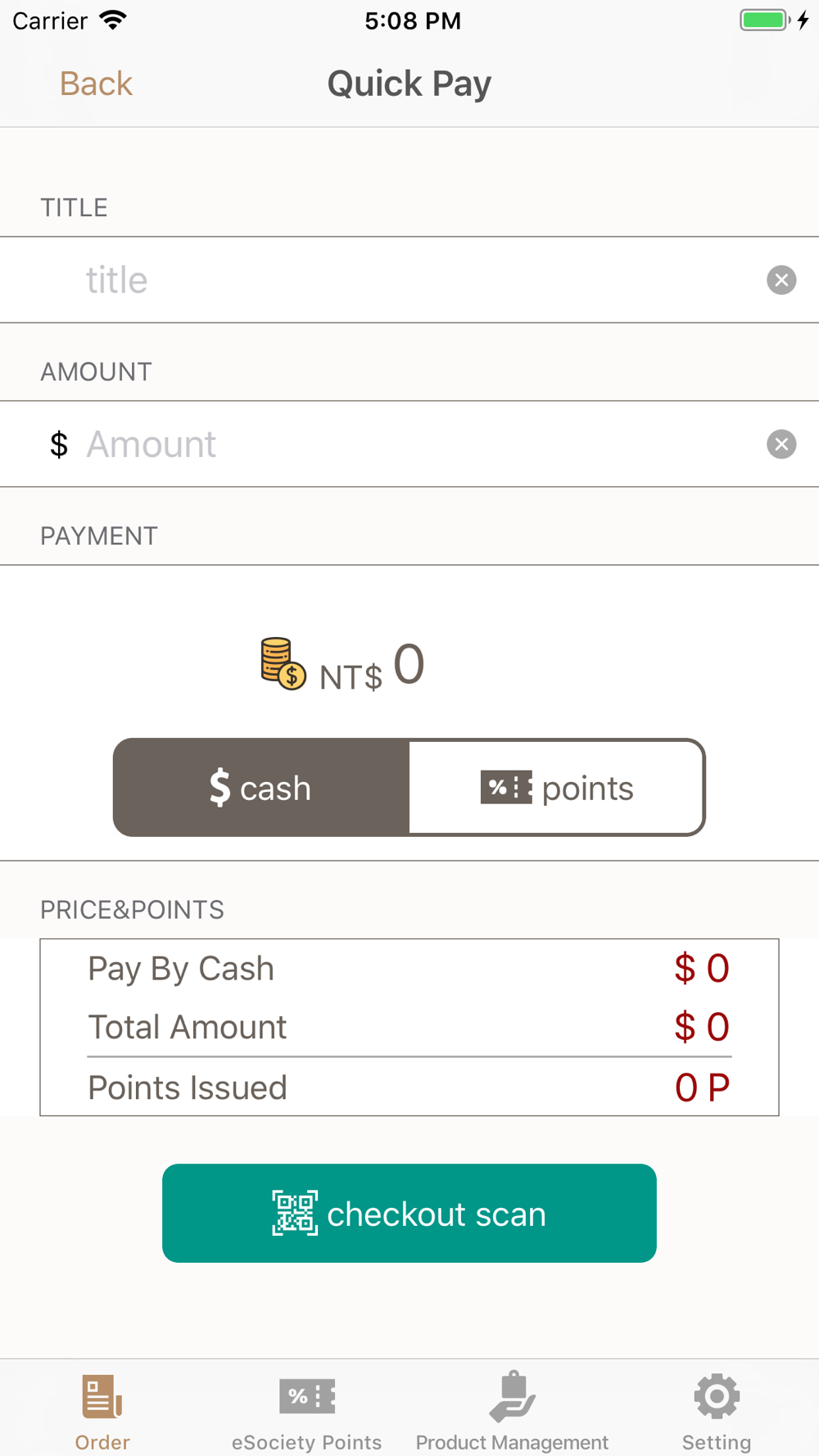
Task: Clear the title field with X icon
Action: (x=781, y=280)
